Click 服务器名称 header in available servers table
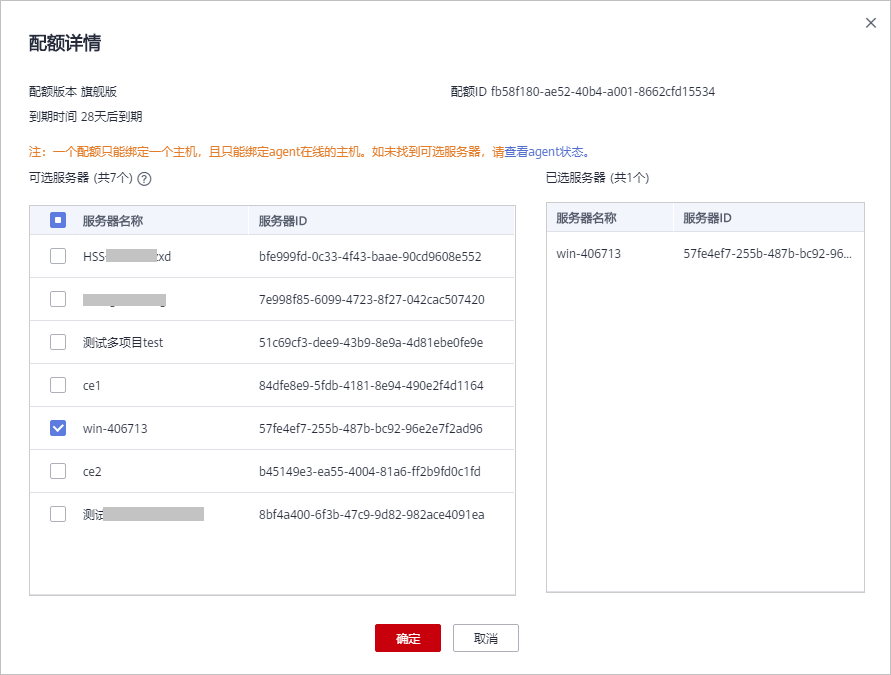Viewport: 891px width, 675px height. 112,221
